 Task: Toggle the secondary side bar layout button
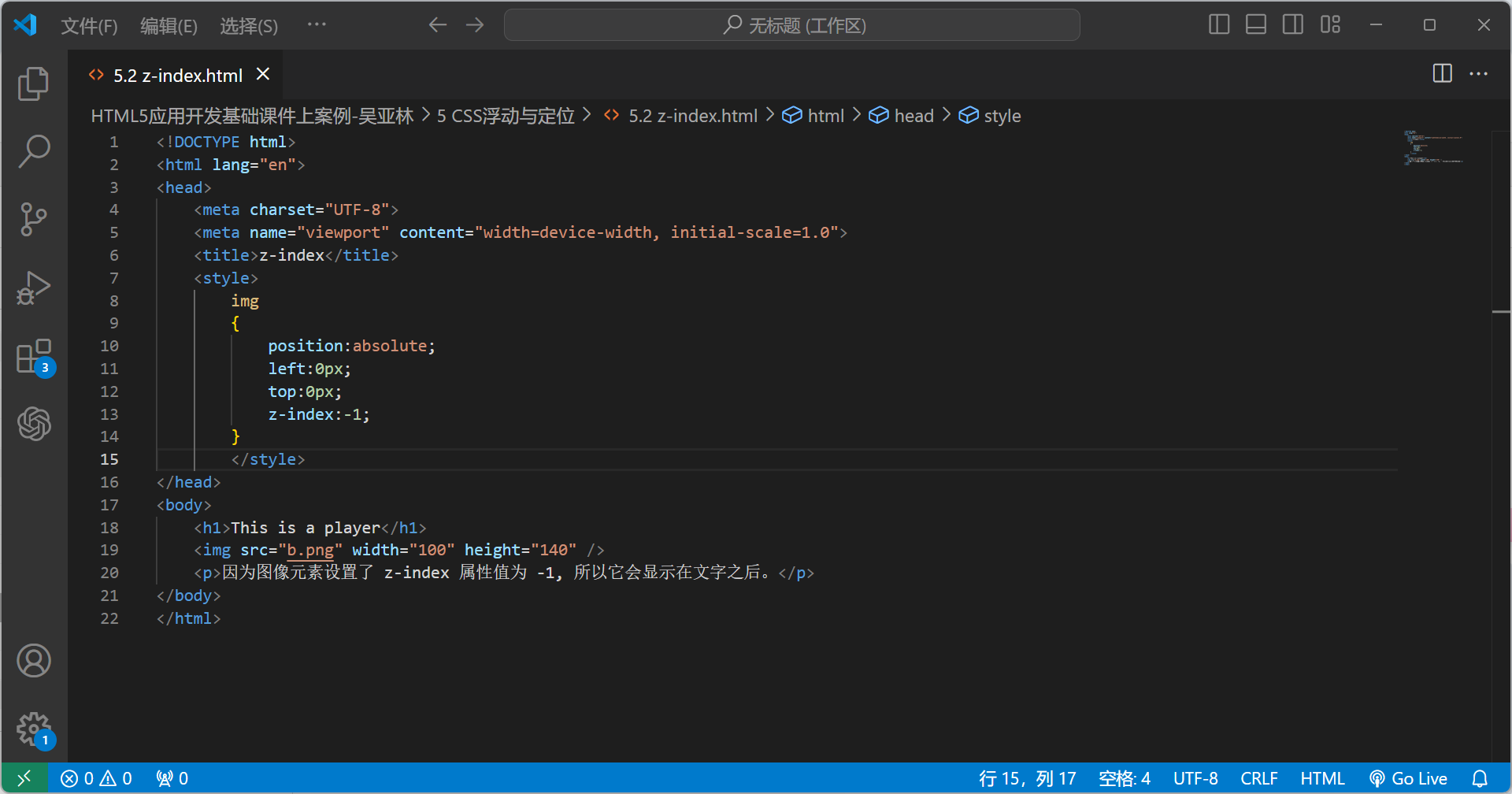point(1293,25)
